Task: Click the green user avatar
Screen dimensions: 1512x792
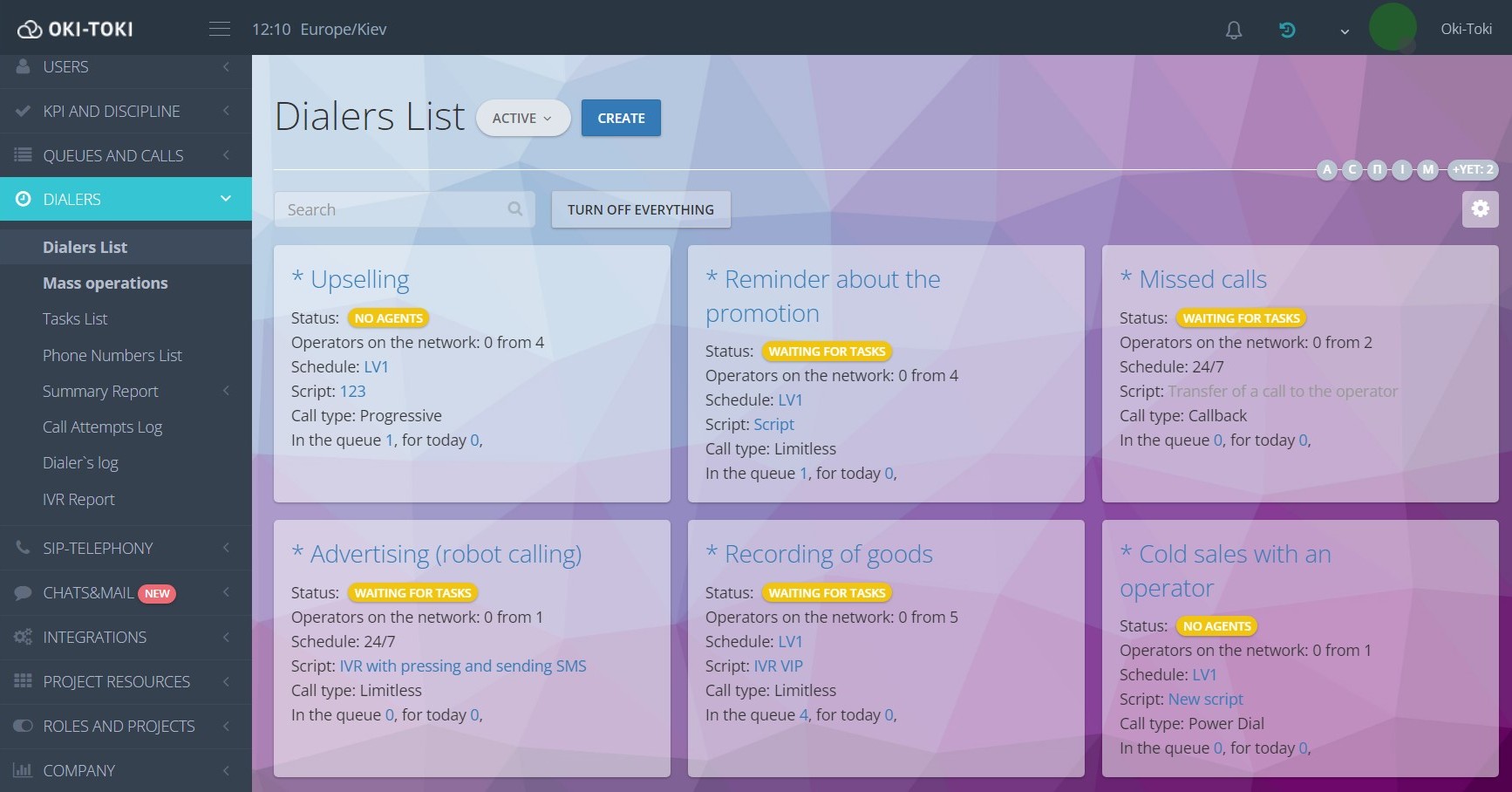Action: point(1393,27)
